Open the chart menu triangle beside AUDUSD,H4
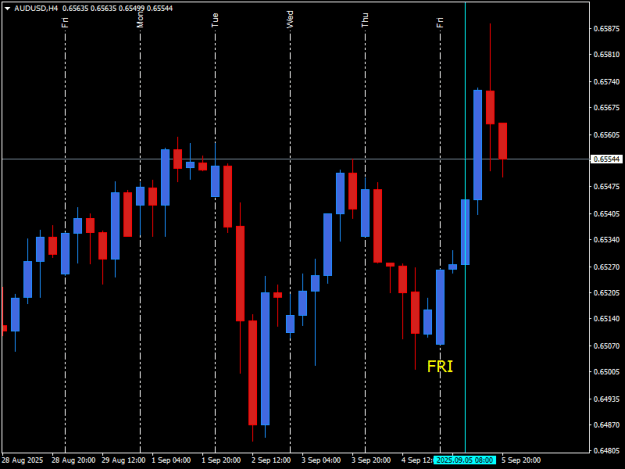The image size is (625, 469). [7, 8]
